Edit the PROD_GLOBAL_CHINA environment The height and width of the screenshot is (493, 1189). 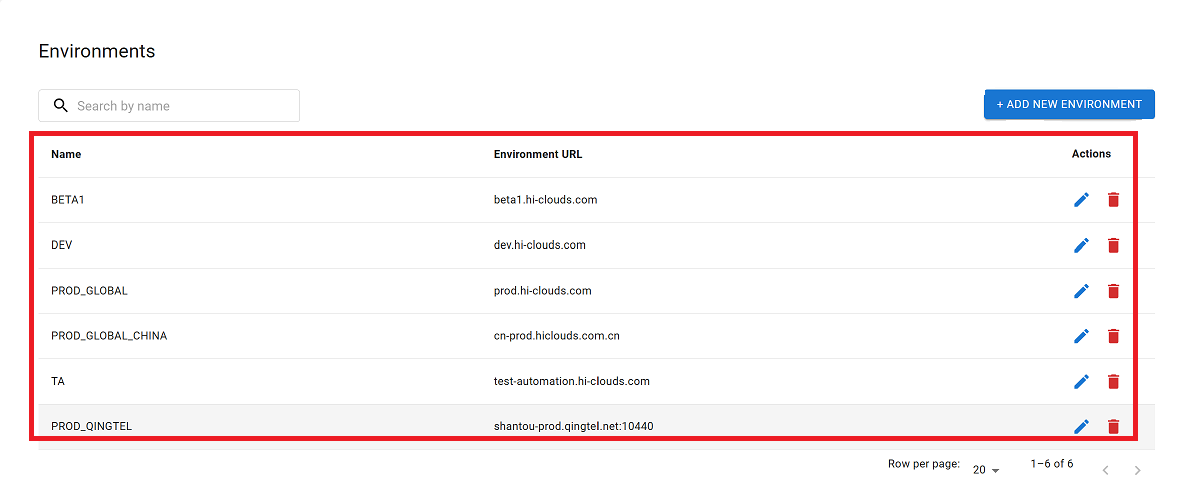1081,336
